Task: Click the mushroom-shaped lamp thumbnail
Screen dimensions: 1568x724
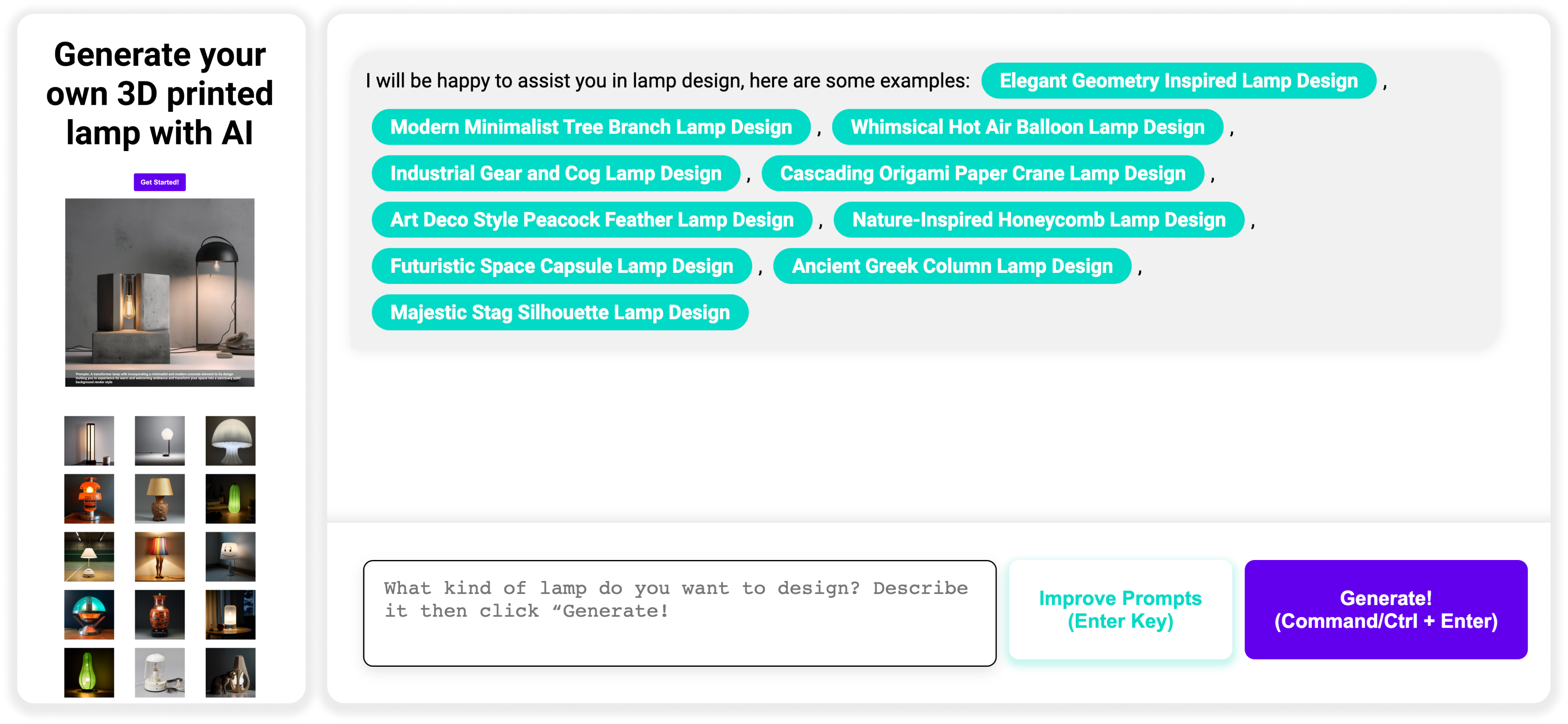Action: (x=230, y=440)
